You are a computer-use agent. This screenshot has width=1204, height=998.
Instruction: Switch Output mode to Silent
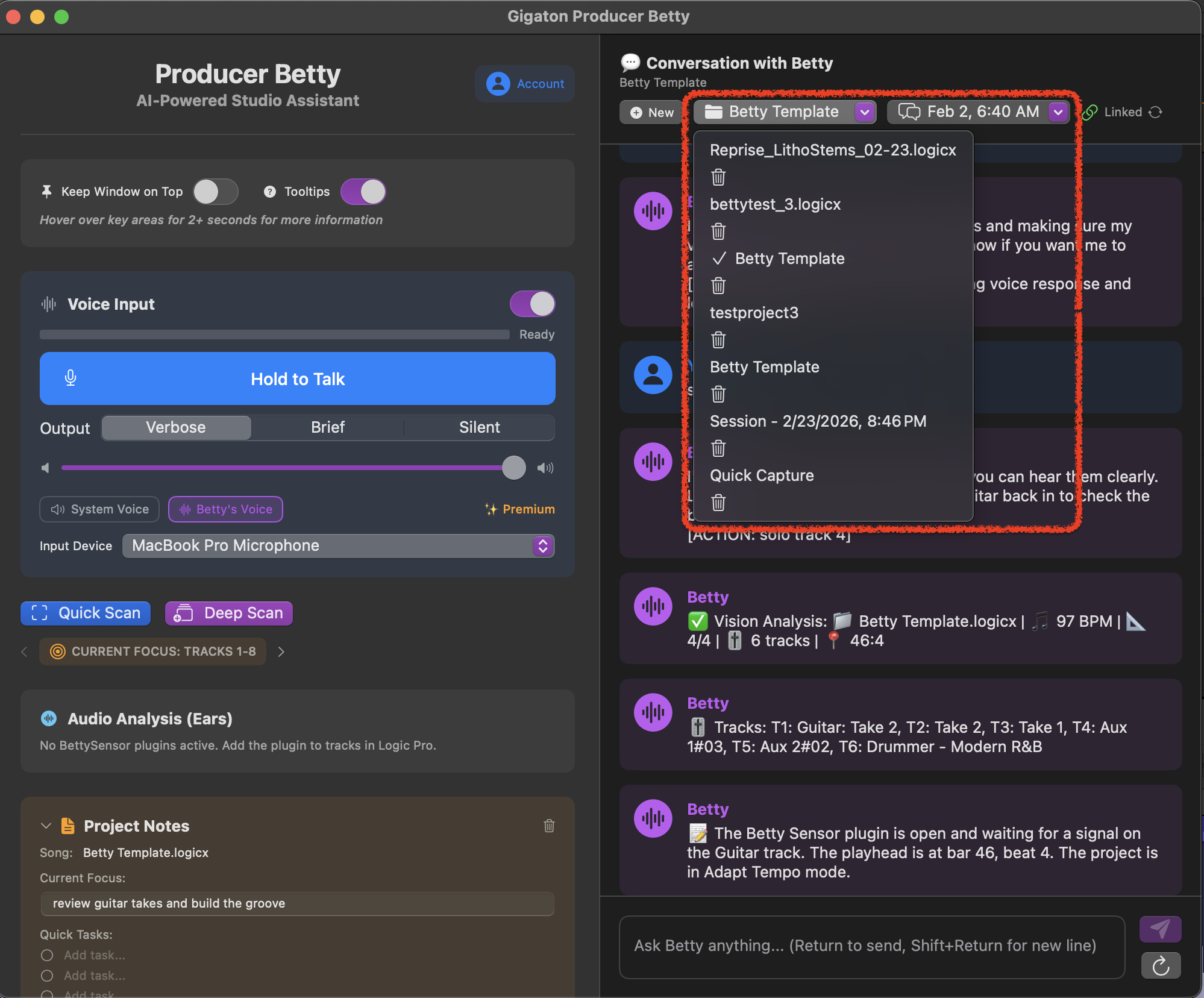pos(478,427)
